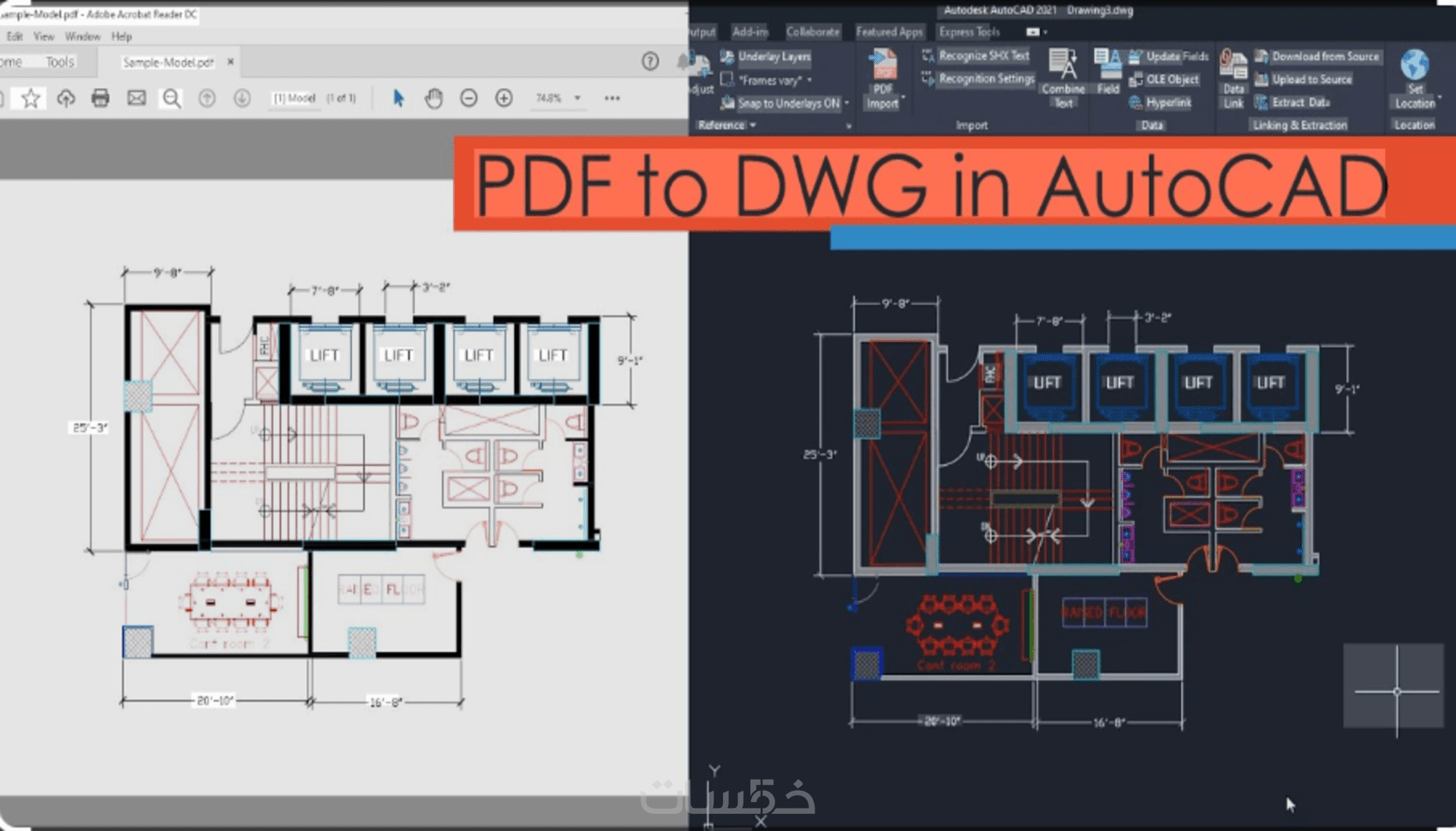The image size is (1456, 831).
Task: Open the Set Location dropdown arrow
Action: (x=1439, y=99)
